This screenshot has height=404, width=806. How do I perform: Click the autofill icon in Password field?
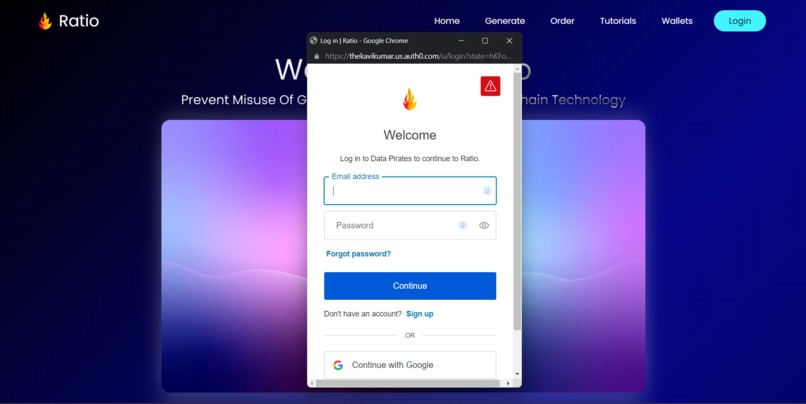(463, 225)
